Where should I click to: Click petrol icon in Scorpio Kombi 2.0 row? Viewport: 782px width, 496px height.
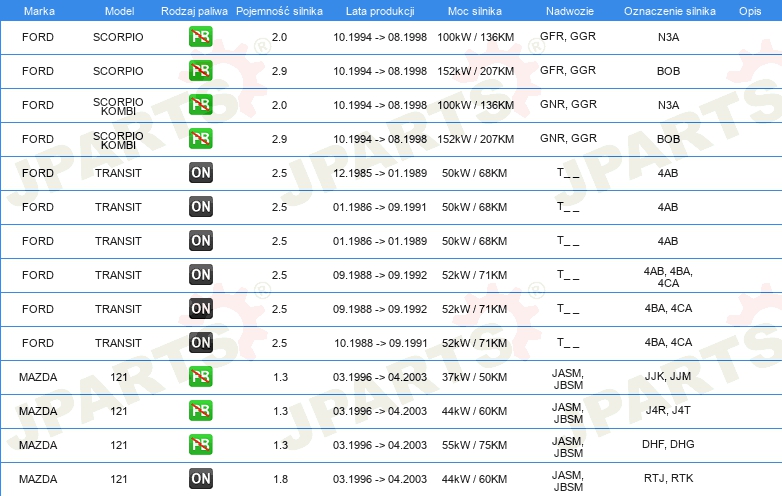pos(200,104)
